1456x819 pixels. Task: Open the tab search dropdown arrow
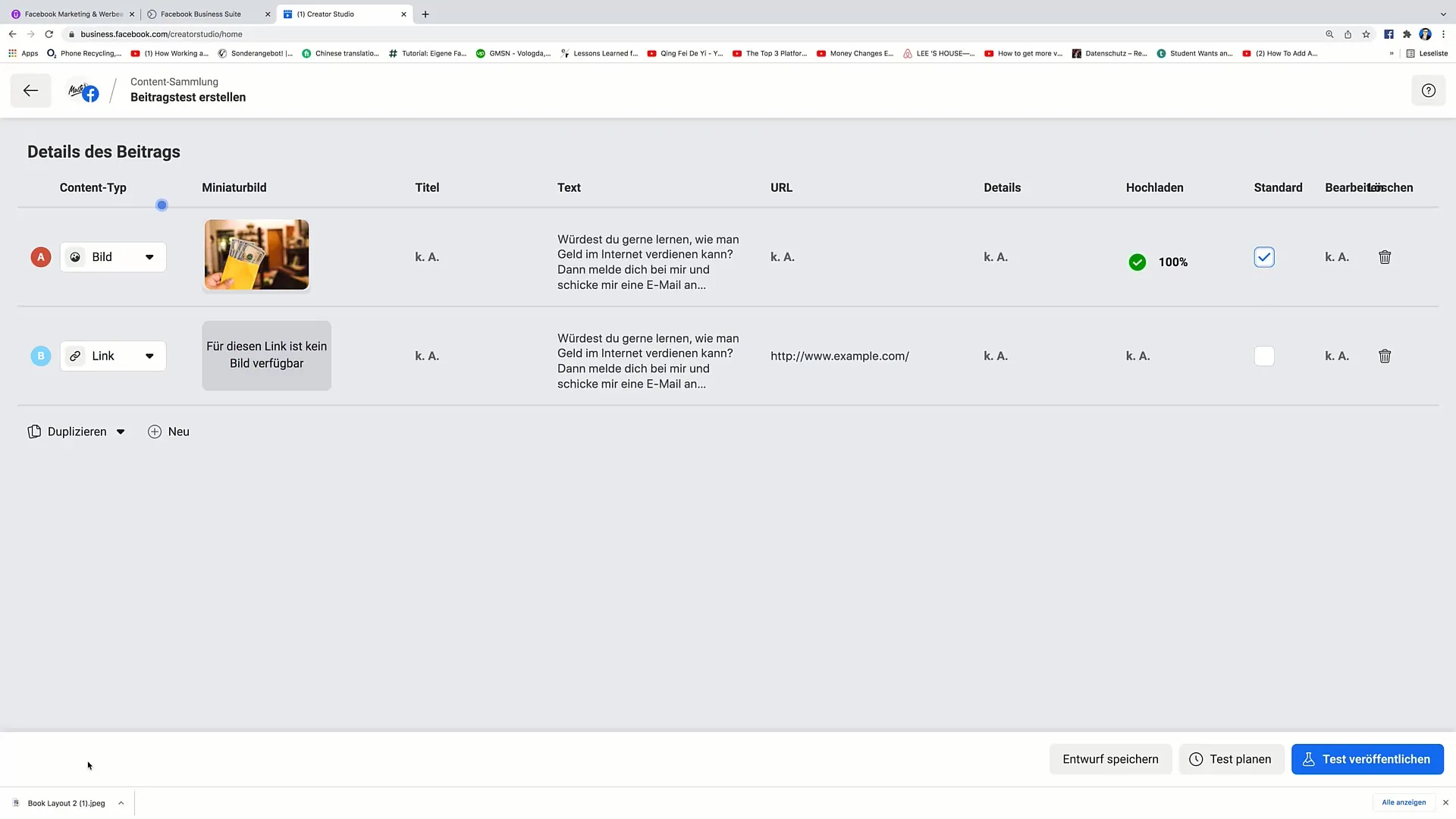1442,14
